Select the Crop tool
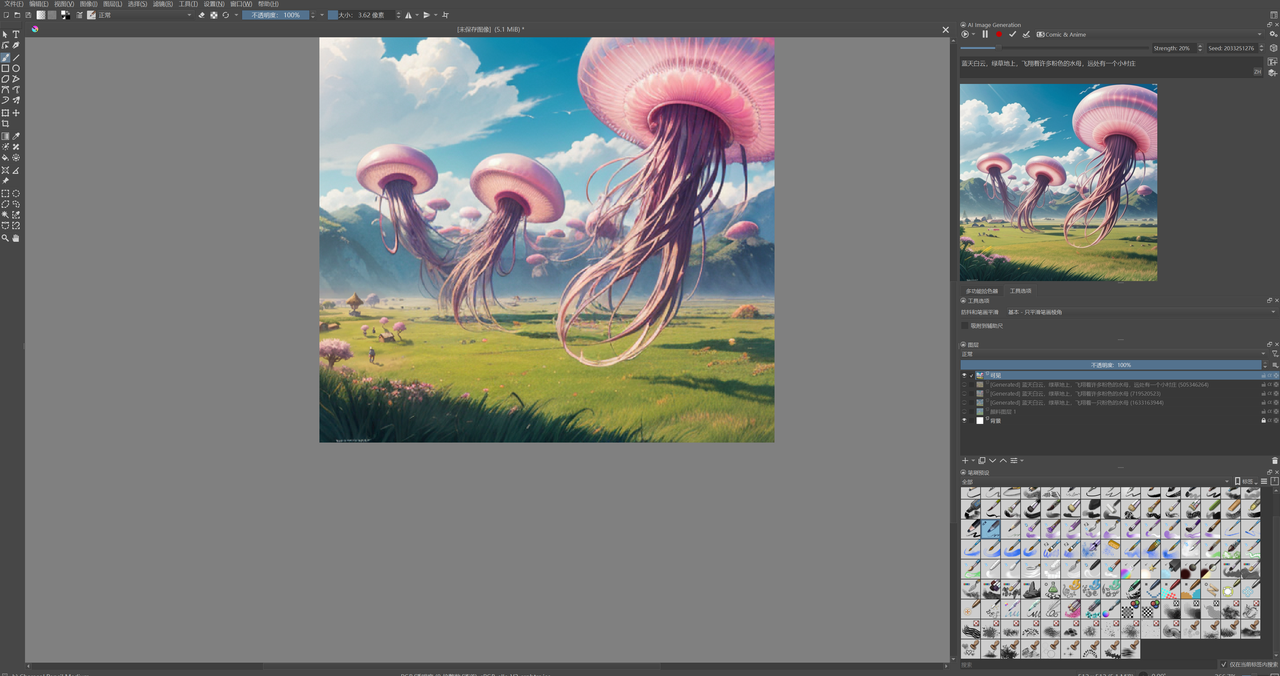Viewport: 1280px width, 676px height. tap(5, 124)
